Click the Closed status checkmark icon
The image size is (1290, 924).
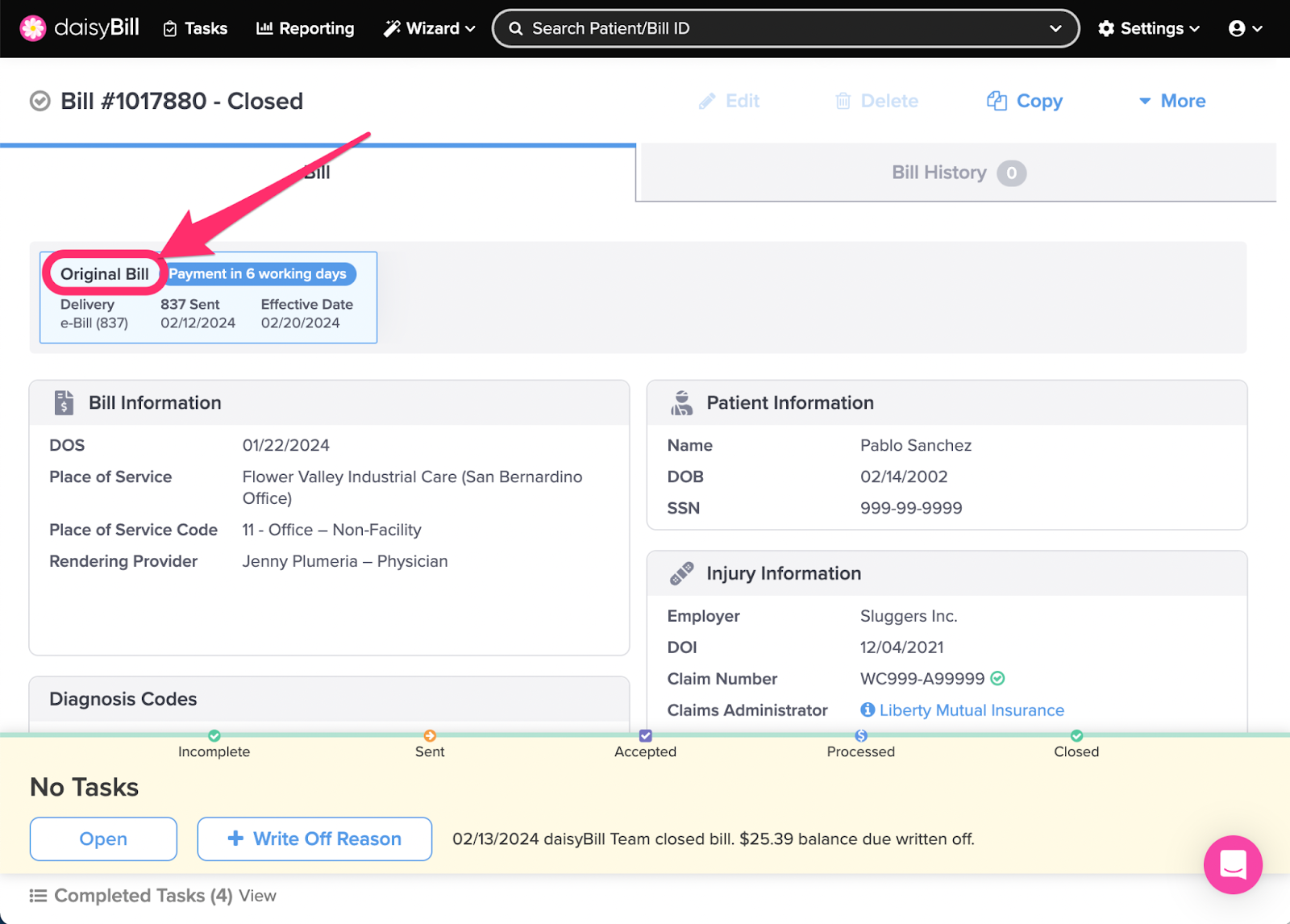[x=1076, y=735]
